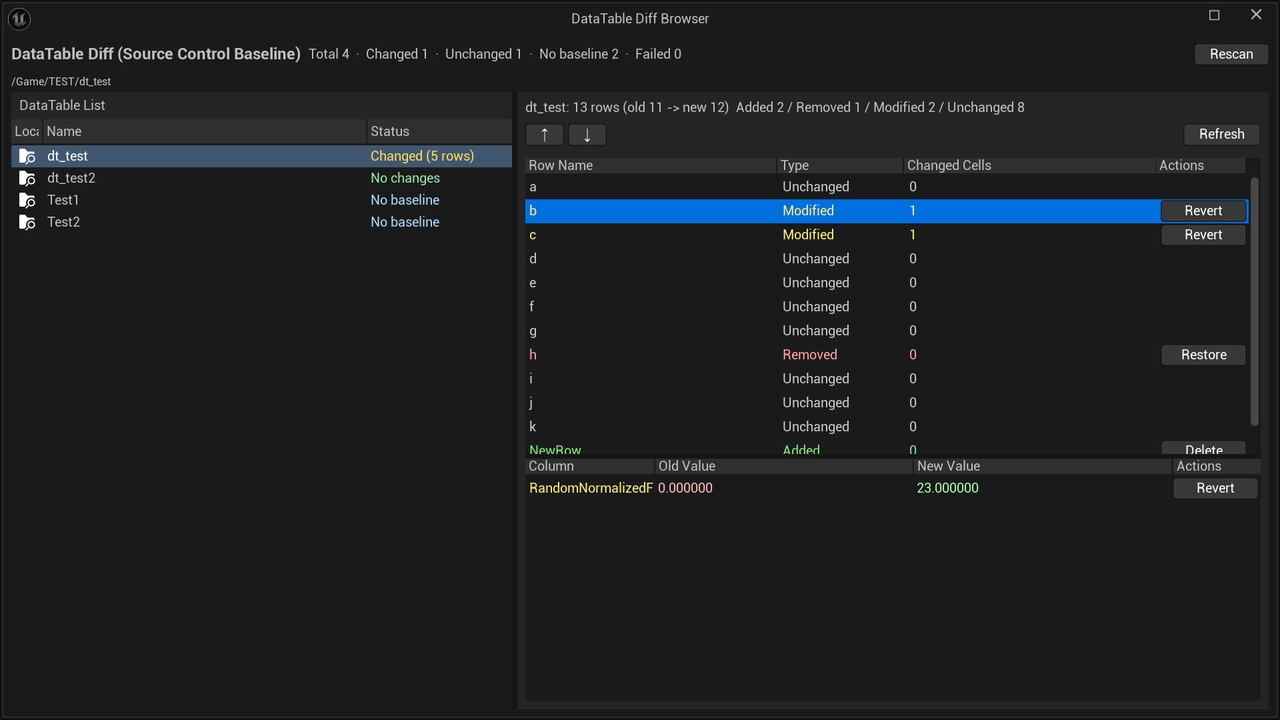Select row k in the diff table

pos(887,427)
